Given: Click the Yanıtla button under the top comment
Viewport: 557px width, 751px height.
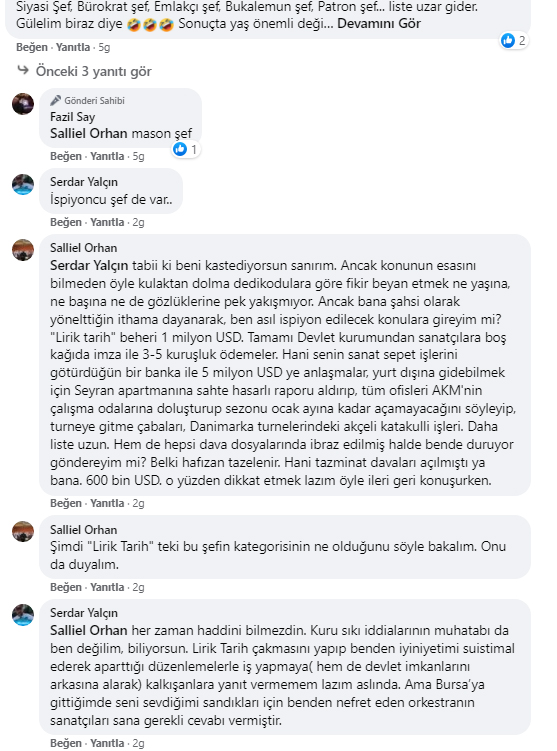Looking at the screenshot, I should pos(73,47).
